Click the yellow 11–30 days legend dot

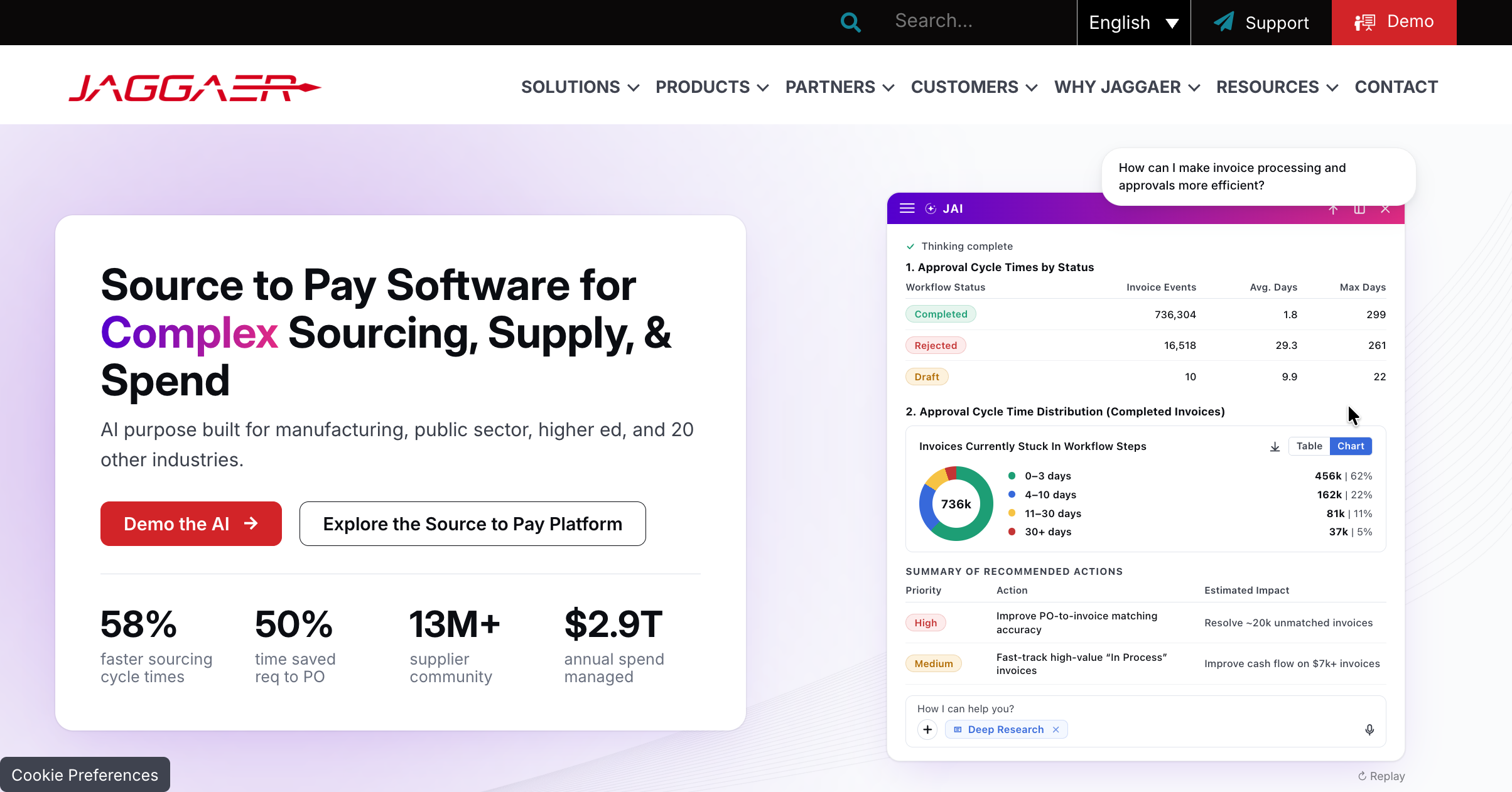tap(1012, 513)
